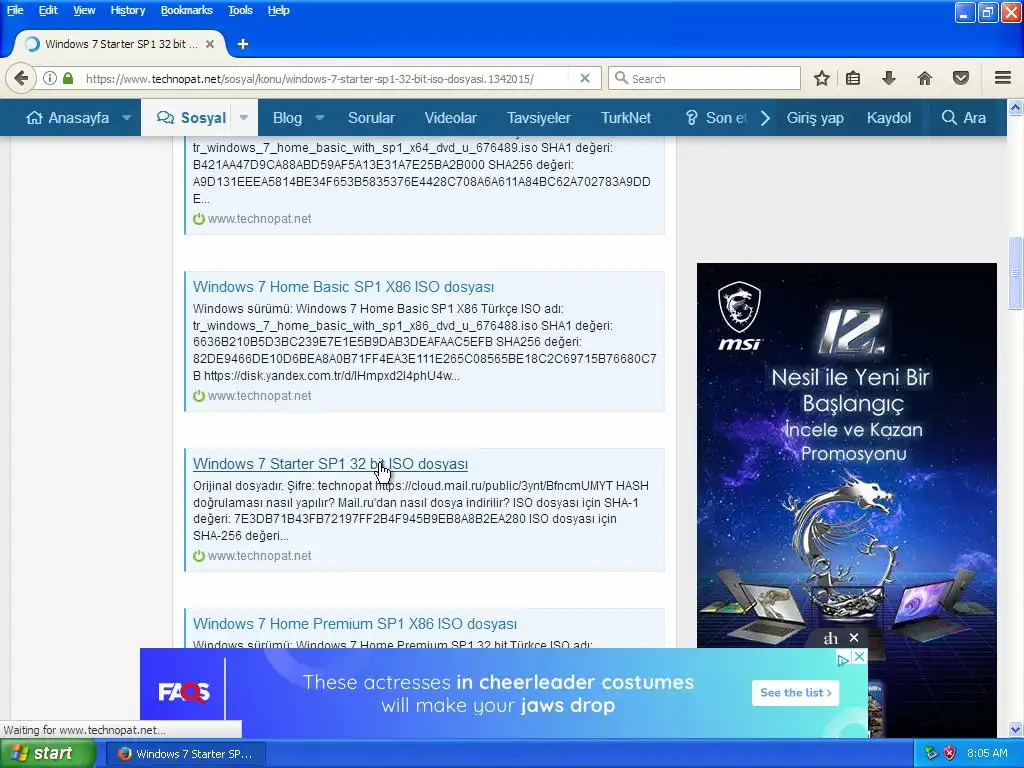Click See the list button on banner
Screen dimensions: 1024x768
point(795,692)
